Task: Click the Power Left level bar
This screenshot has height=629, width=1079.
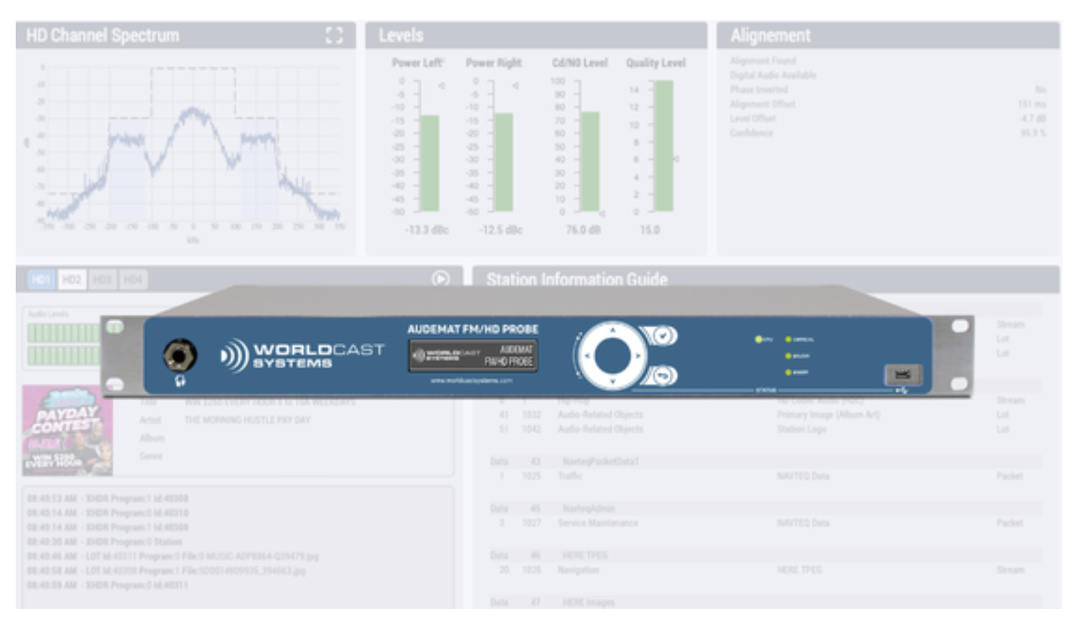Action: [429, 162]
